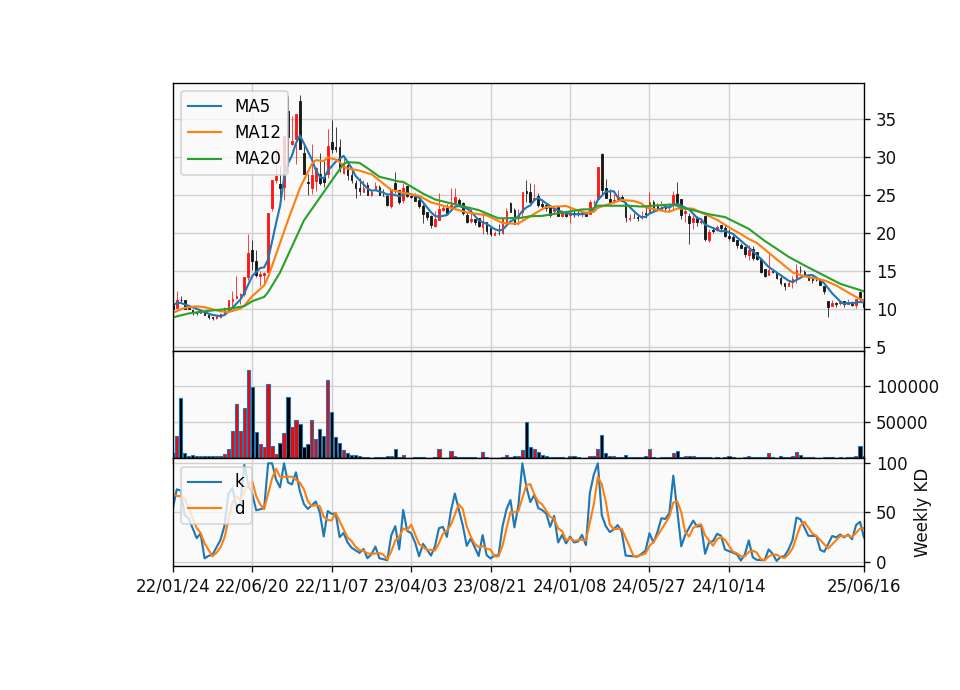Viewport: 960px width, 690px height.
Task: Click the KD axis value 50
Action: (x=886, y=513)
